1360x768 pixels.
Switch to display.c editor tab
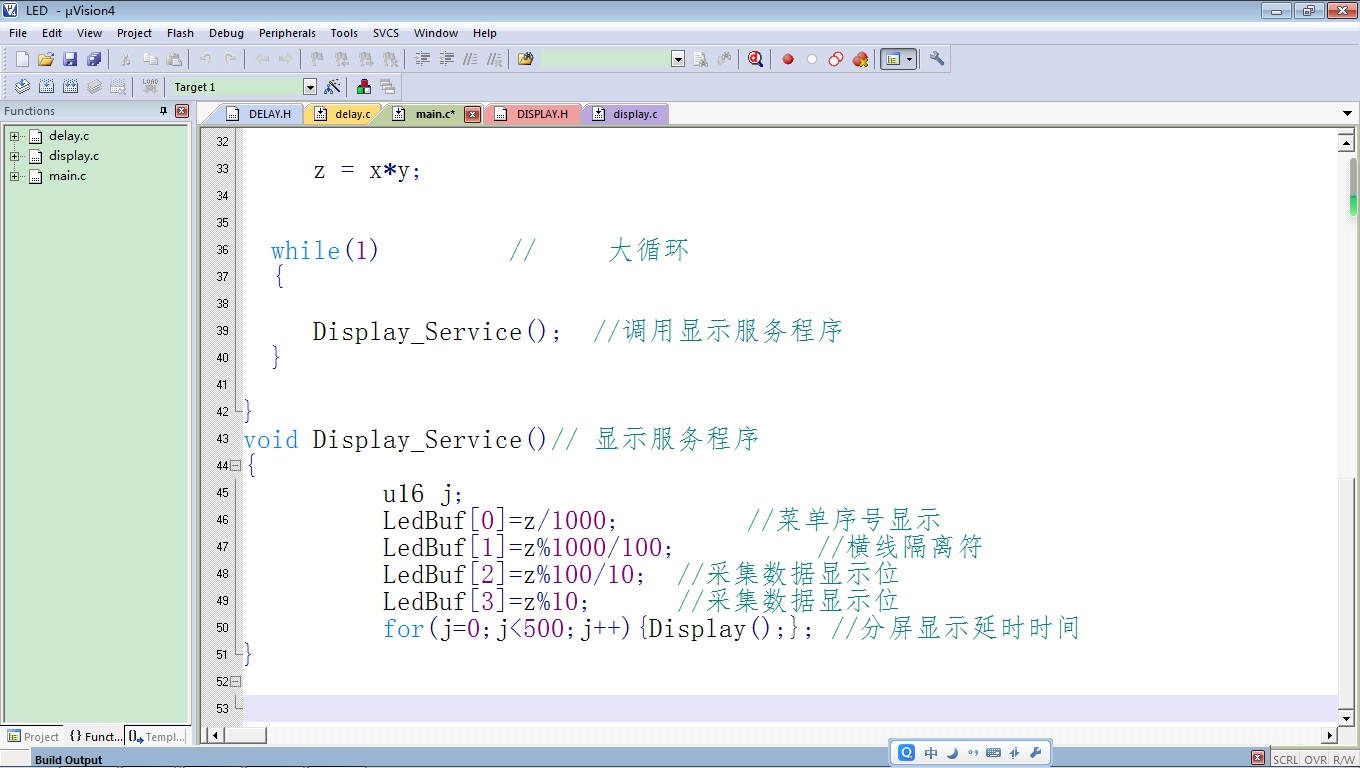point(626,114)
